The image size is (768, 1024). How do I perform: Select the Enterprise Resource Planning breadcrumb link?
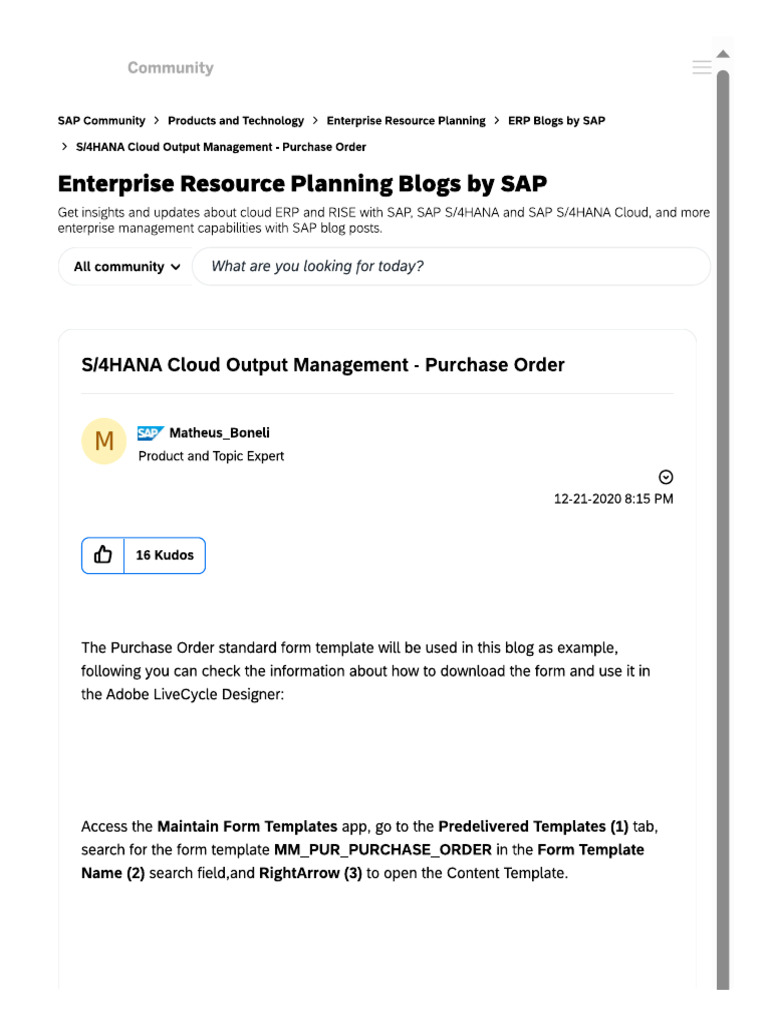coord(406,121)
